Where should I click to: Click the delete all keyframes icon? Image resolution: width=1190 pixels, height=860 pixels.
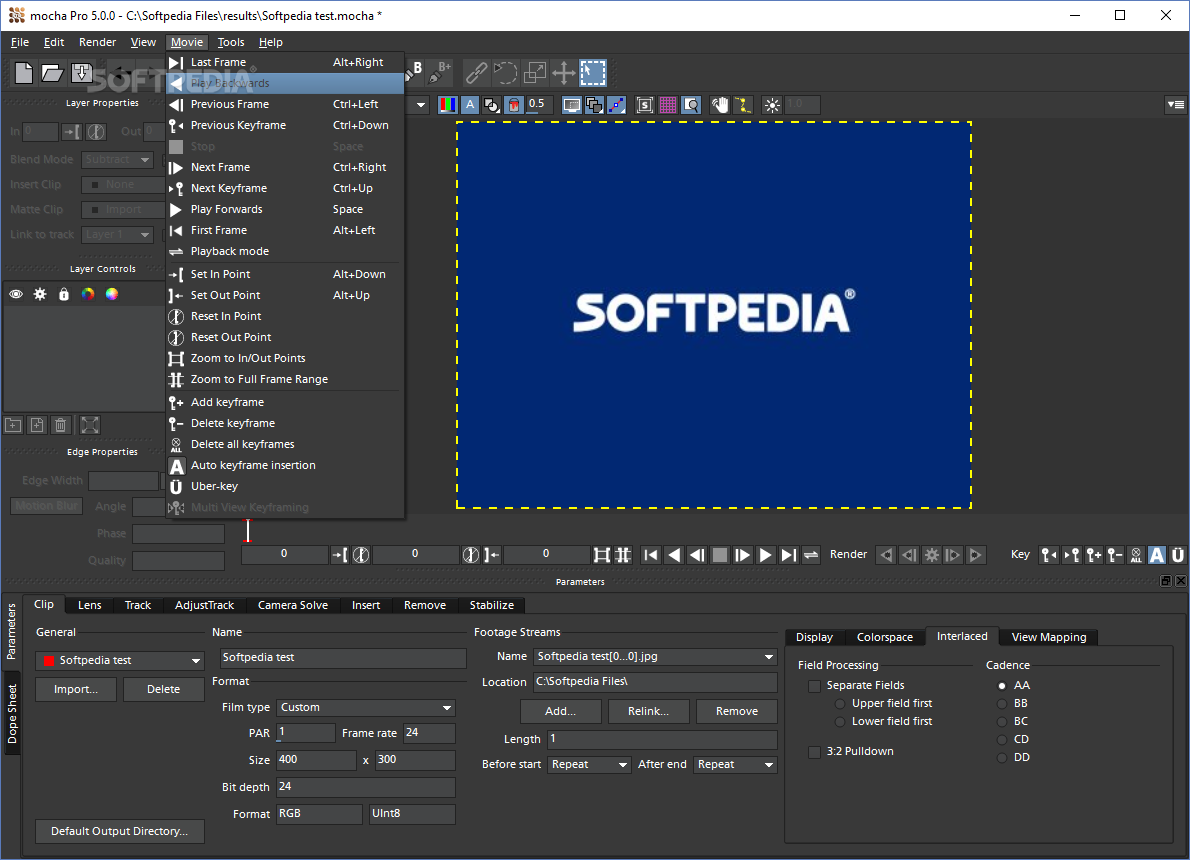click(x=1135, y=555)
